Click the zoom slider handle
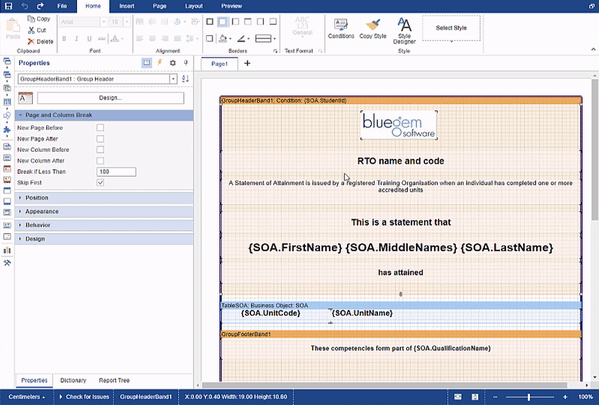This screenshot has height=405, width=599. pos(529,397)
